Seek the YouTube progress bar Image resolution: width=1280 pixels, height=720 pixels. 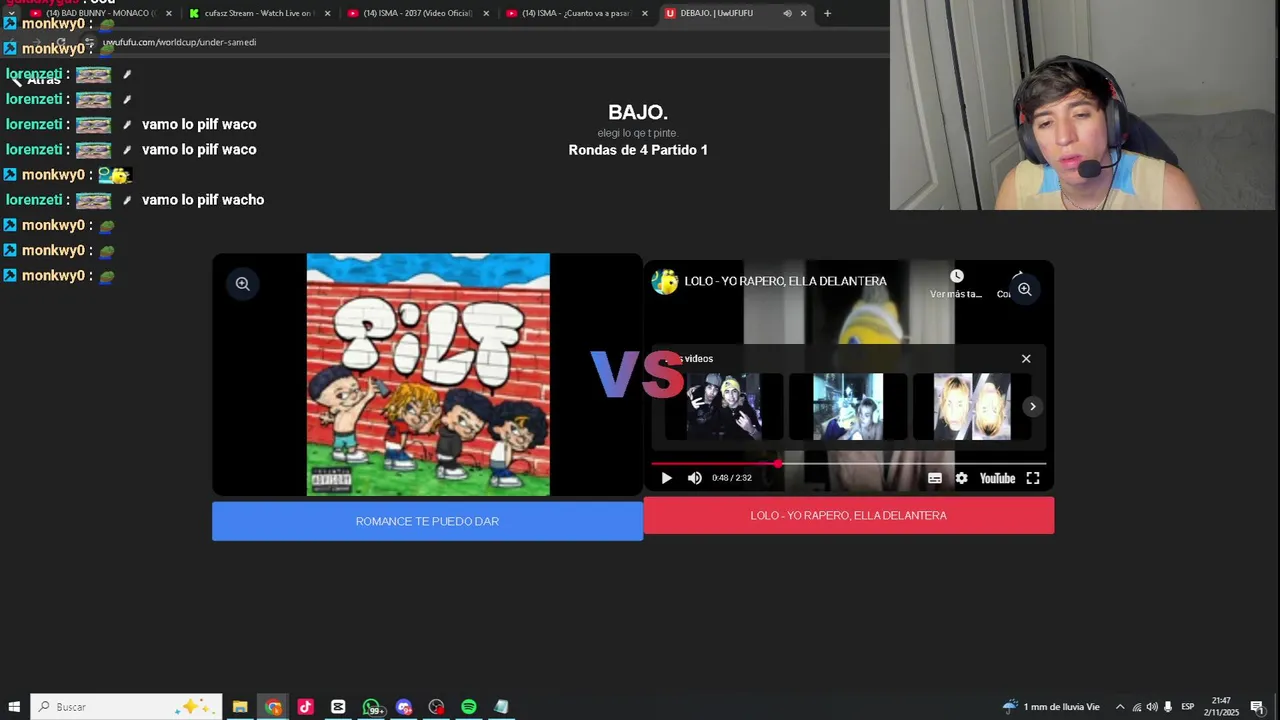pyautogui.click(x=848, y=464)
